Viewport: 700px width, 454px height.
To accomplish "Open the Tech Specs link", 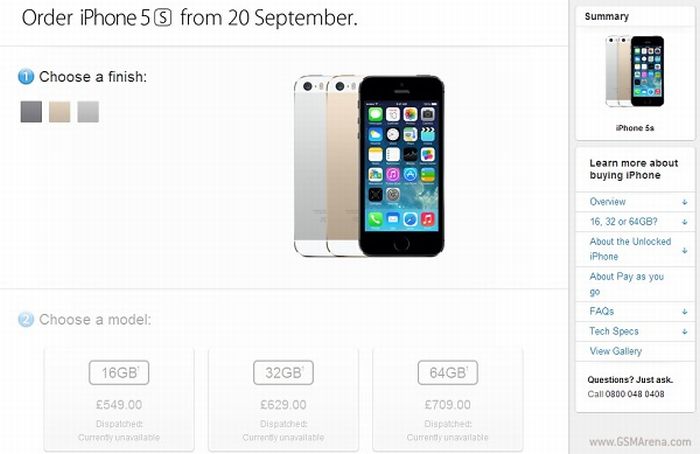I will [614, 331].
